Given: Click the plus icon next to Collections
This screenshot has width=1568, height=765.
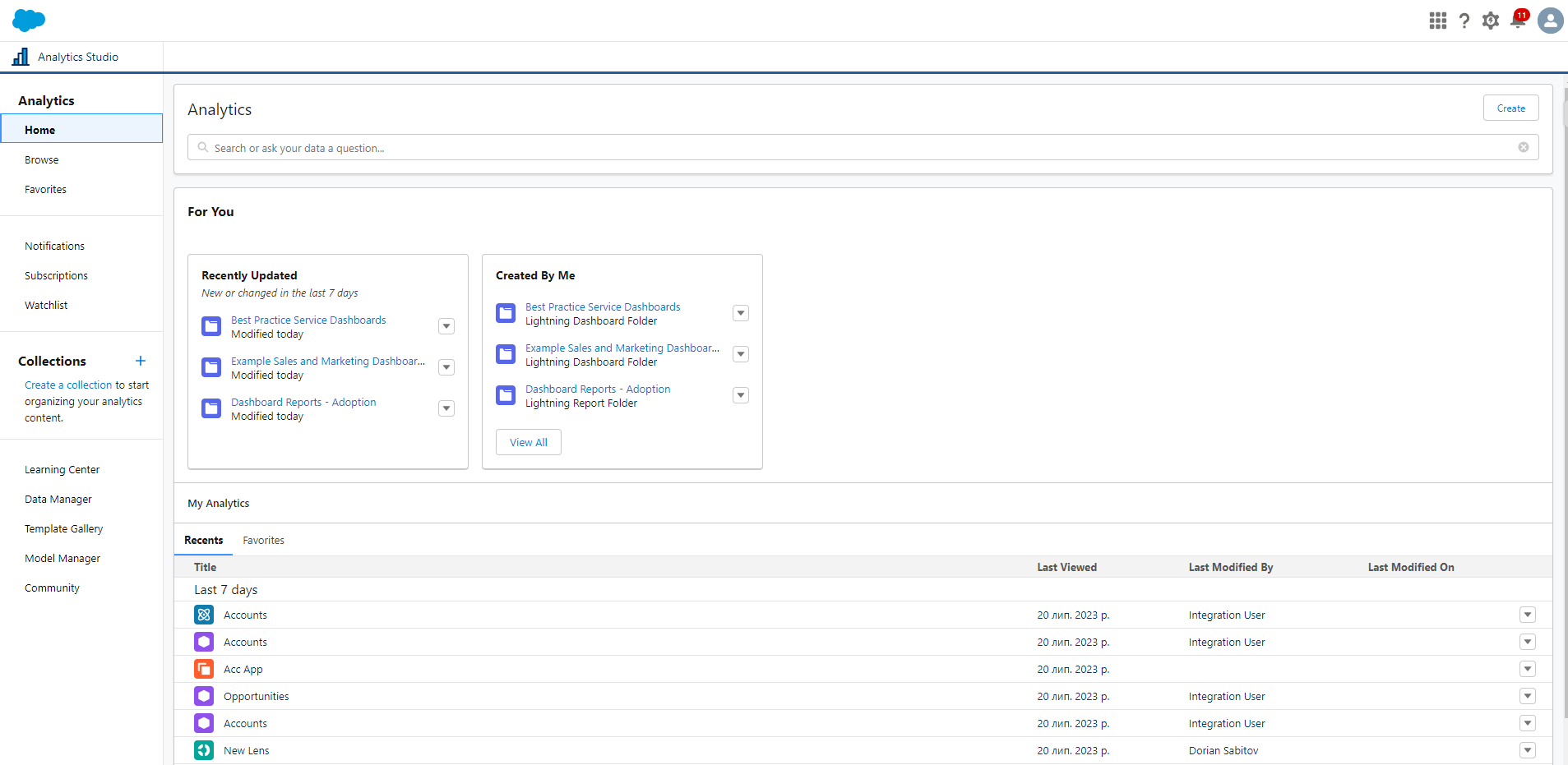Looking at the screenshot, I should point(141,361).
